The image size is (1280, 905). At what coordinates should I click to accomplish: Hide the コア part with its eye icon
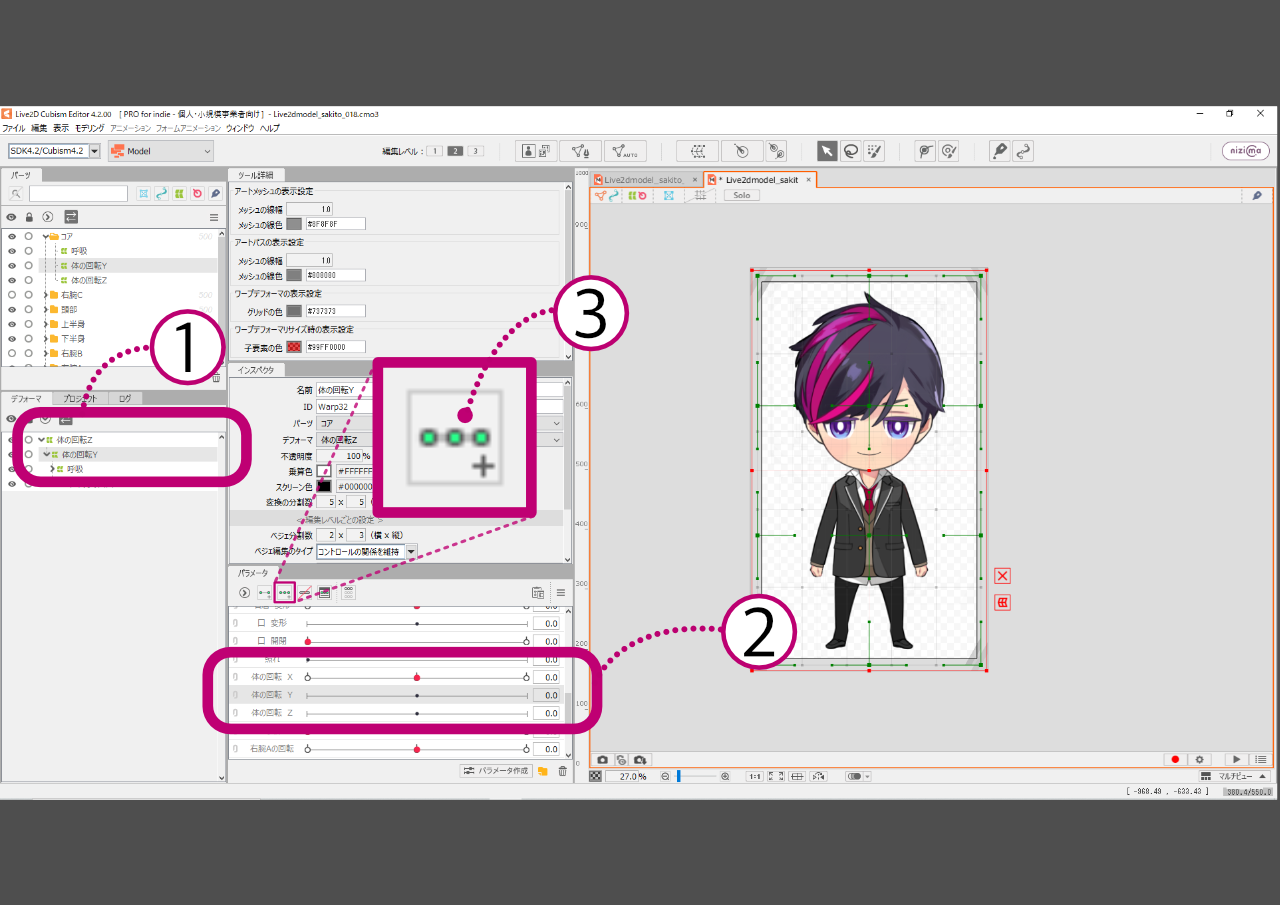click(x=12, y=236)
